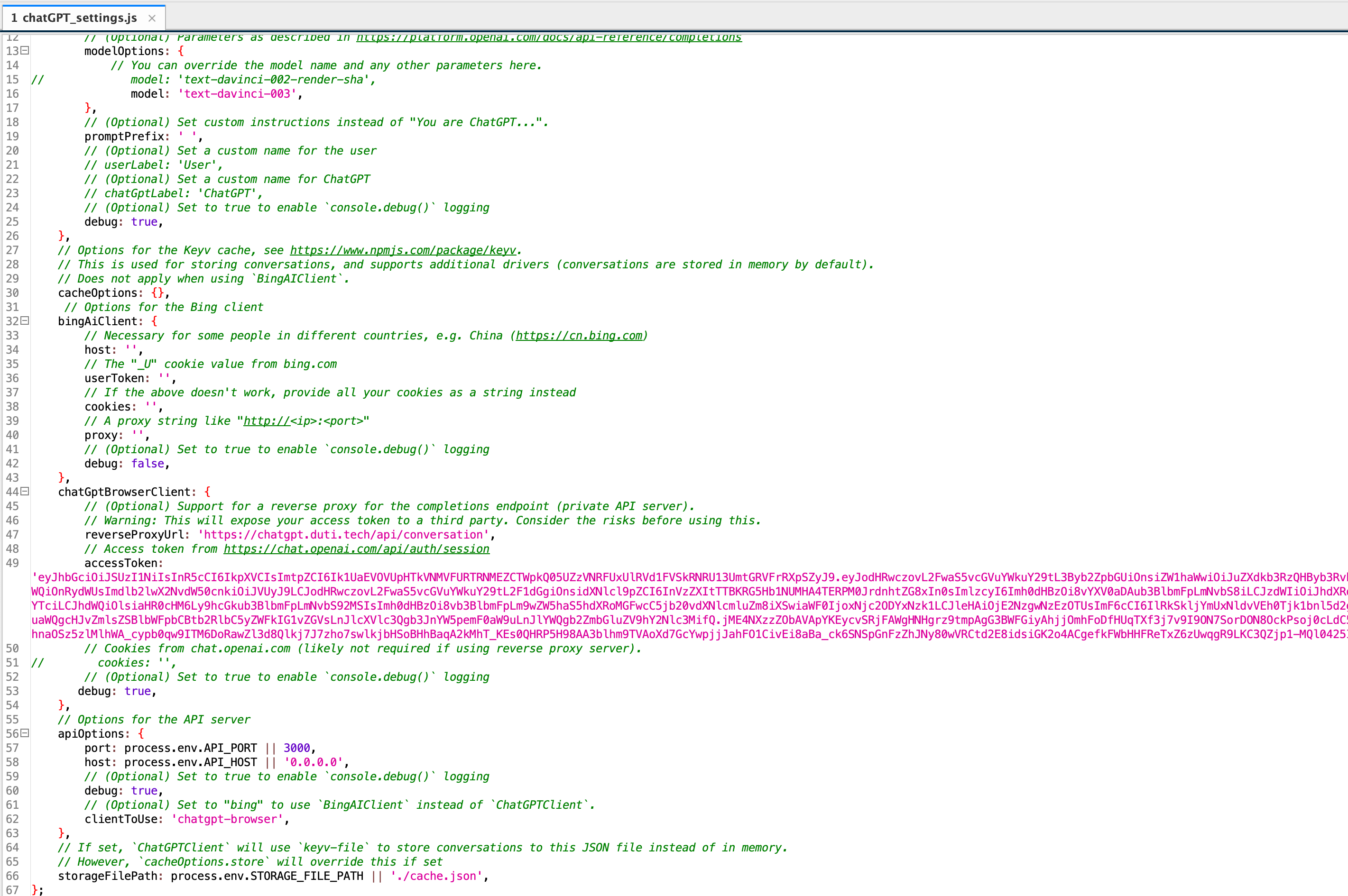Follow the cn.bing.com link
The height and width of the screenshot is (896, 1348).
(x=579, y=336)
